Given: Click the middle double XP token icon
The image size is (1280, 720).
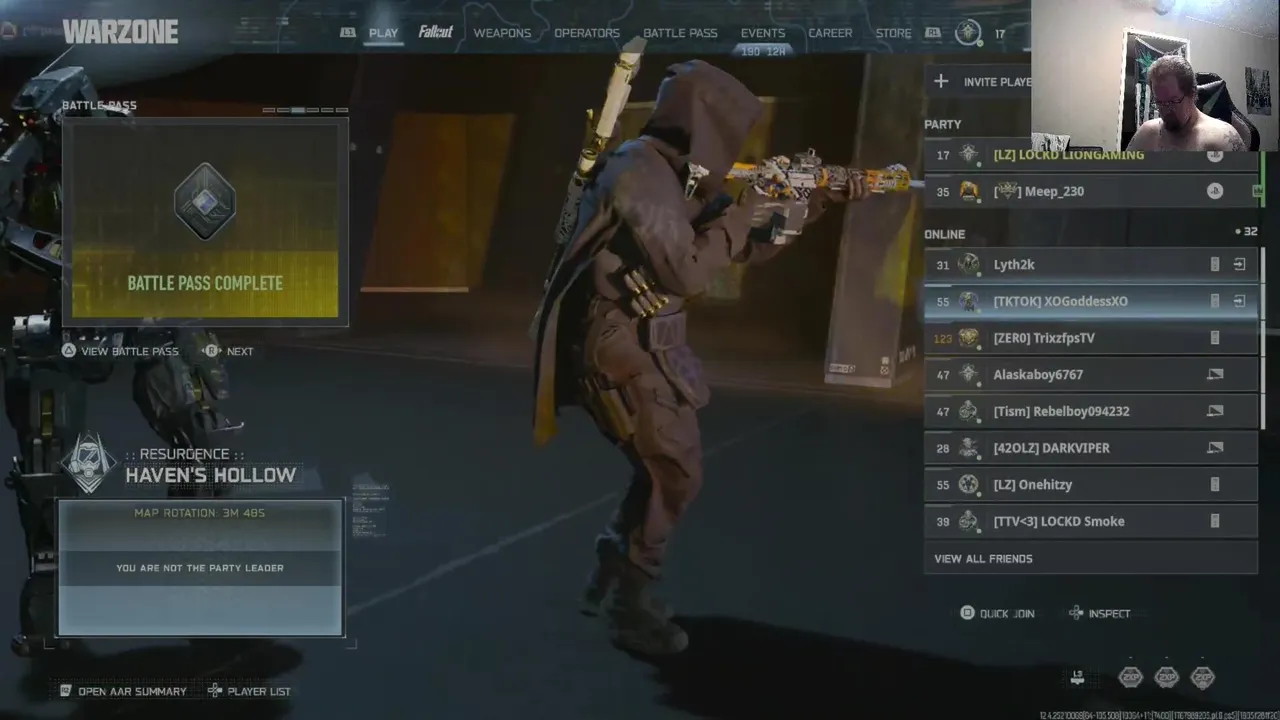Looking at the screenshot, I should pos(1166,678).
